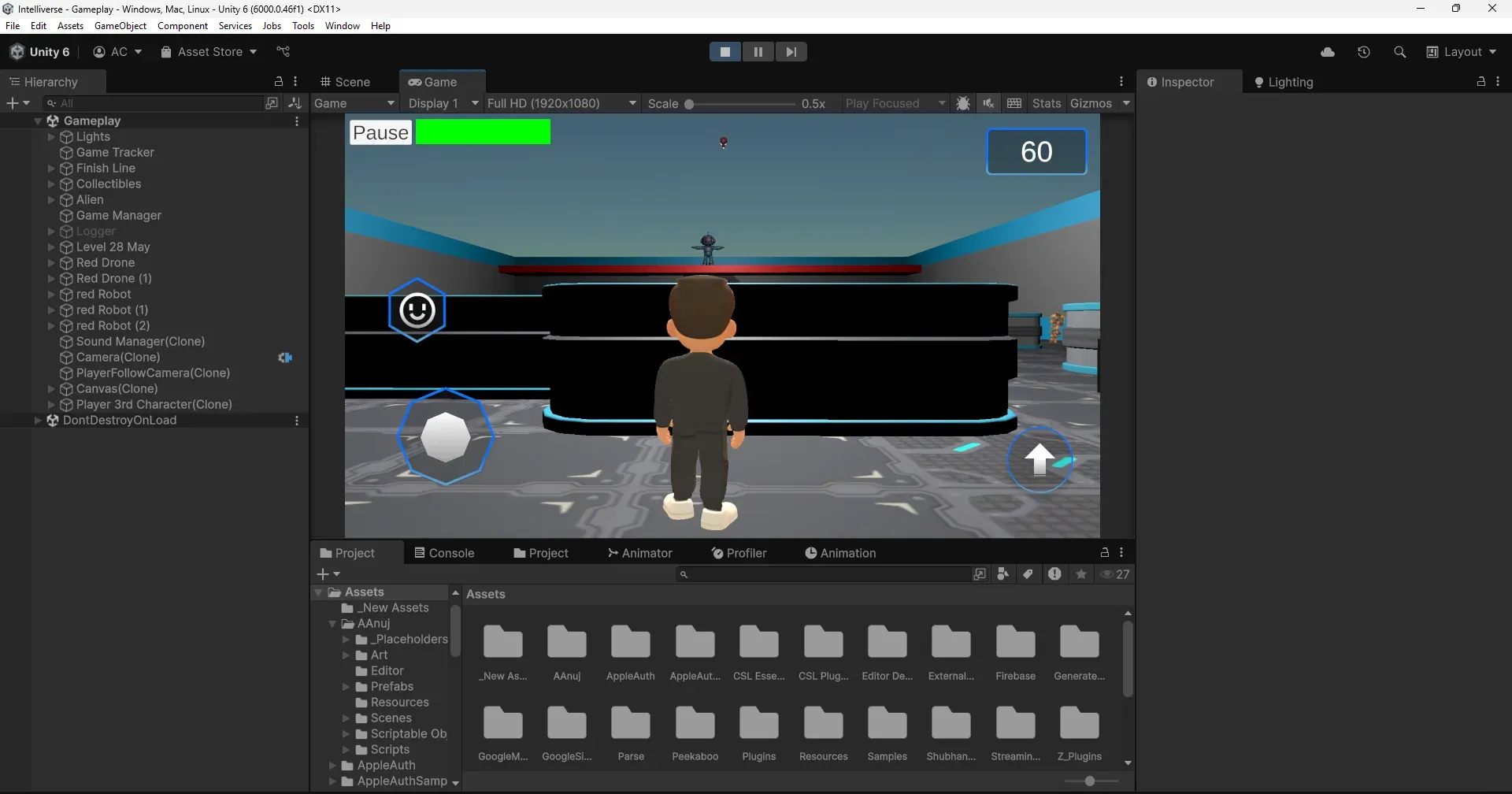1512x794 pixels.
Task: Open Undo History icon
Action: [1364, 52]
